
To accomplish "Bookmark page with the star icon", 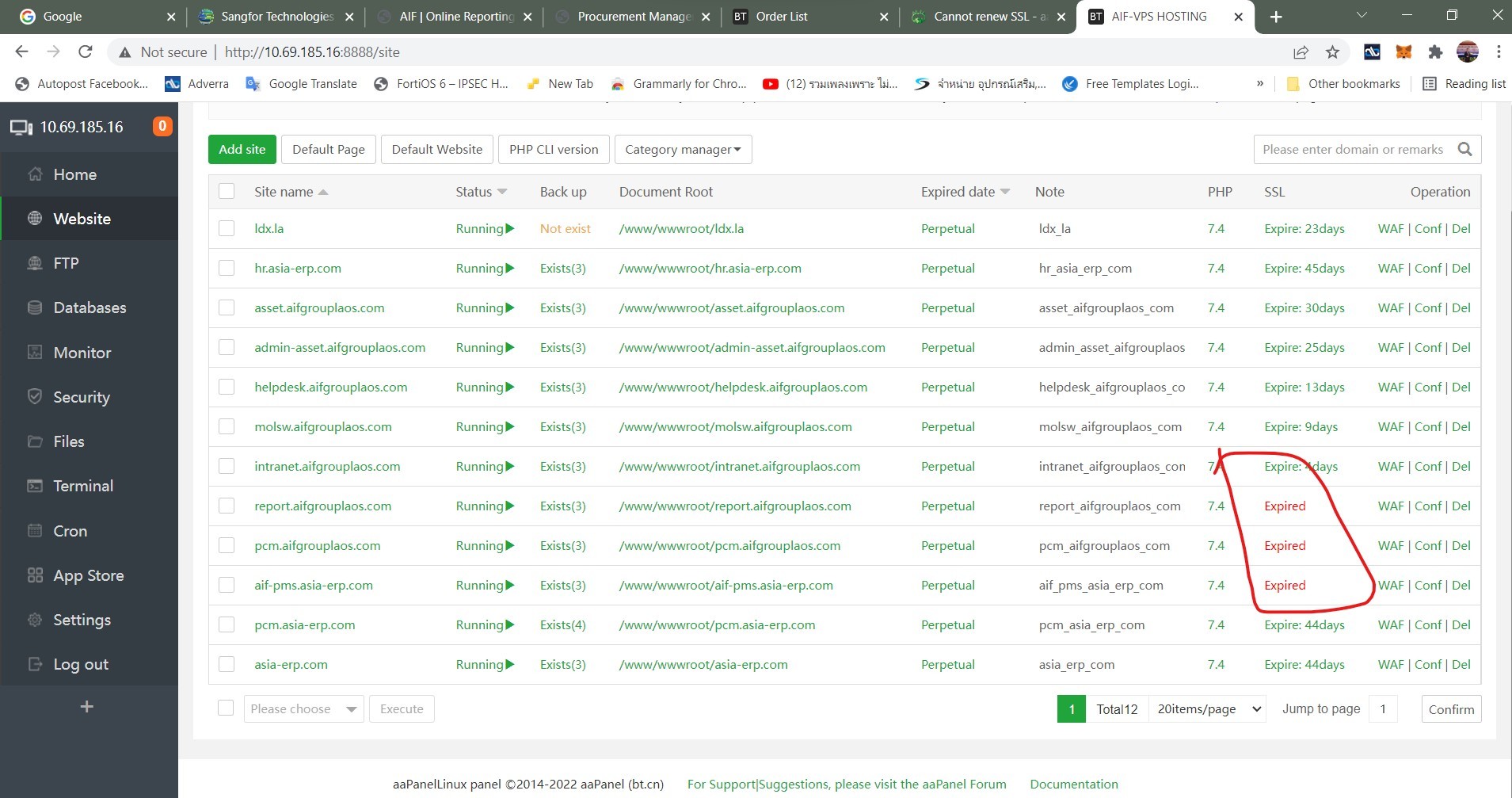I will tap(1332, 52).
